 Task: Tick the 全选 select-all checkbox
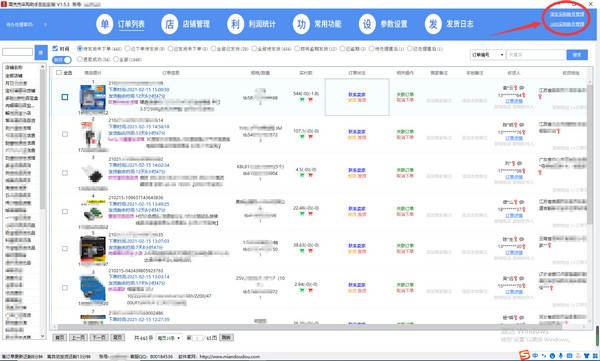point(59,72)
